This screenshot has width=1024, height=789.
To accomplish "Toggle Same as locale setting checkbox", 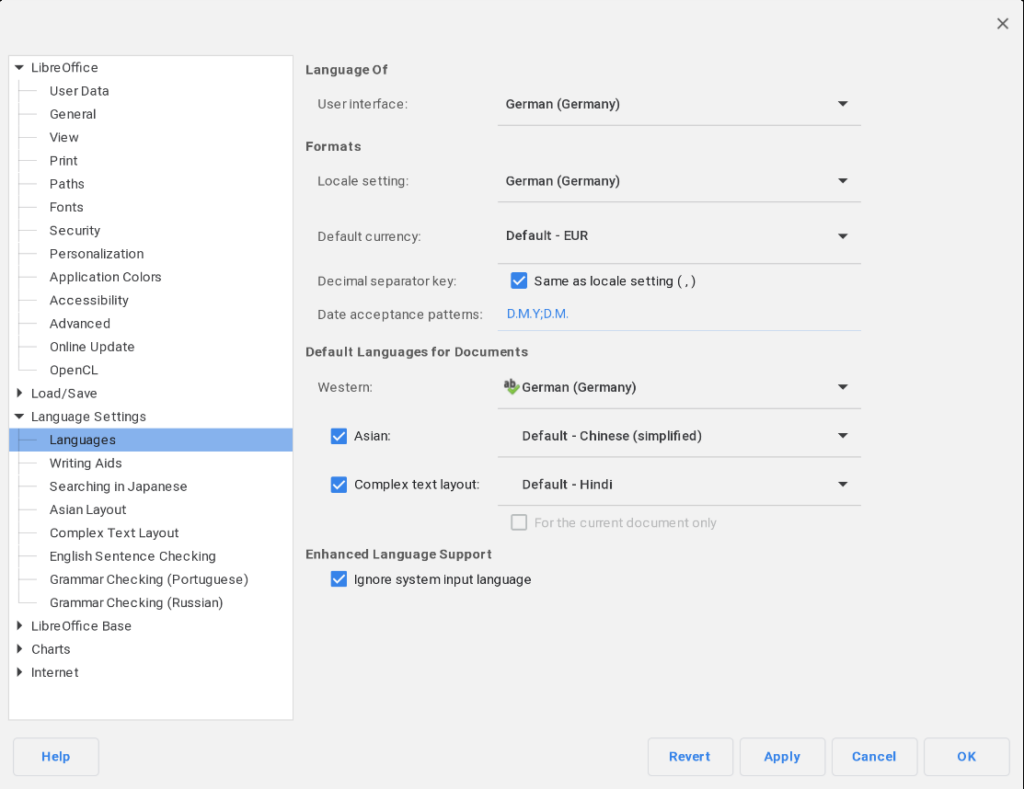I will point(519,281).
